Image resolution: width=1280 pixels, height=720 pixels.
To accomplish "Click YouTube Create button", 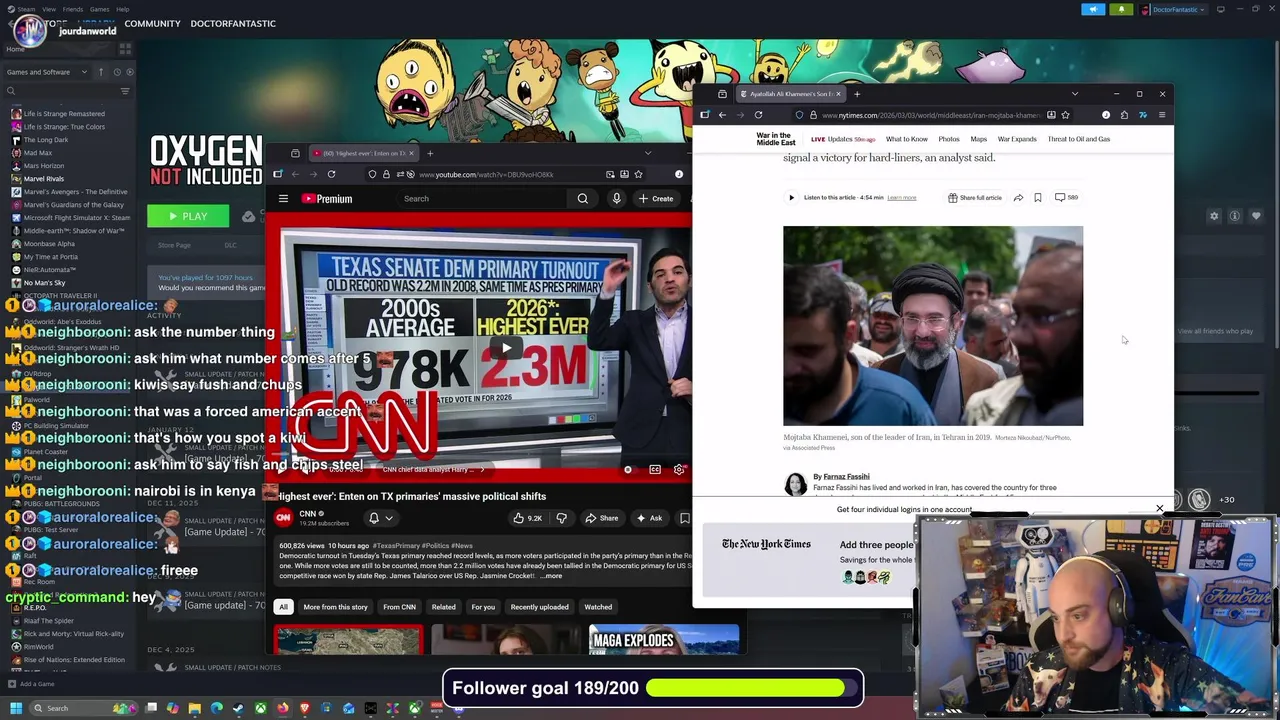I will click(656, 198).
